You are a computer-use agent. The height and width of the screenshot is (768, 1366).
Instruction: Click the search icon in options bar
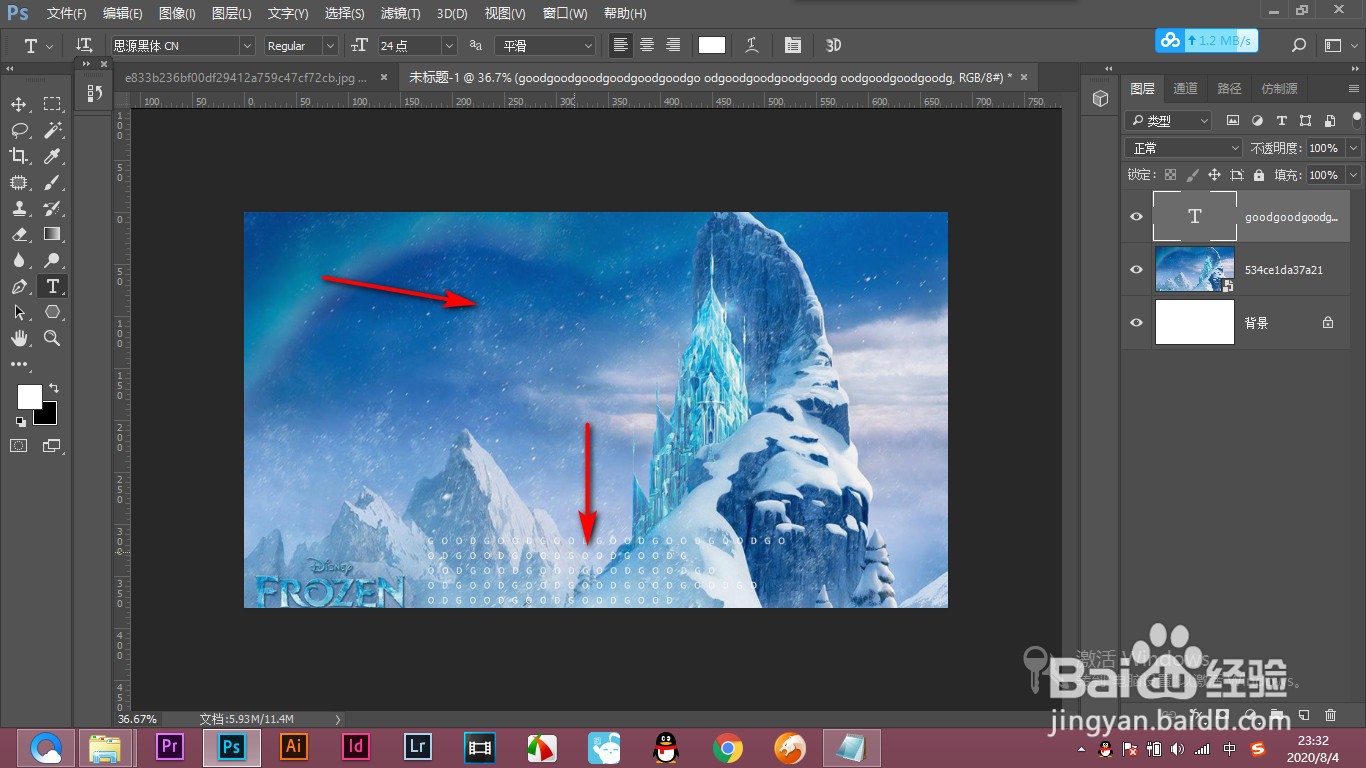[x=1299, y=46]
